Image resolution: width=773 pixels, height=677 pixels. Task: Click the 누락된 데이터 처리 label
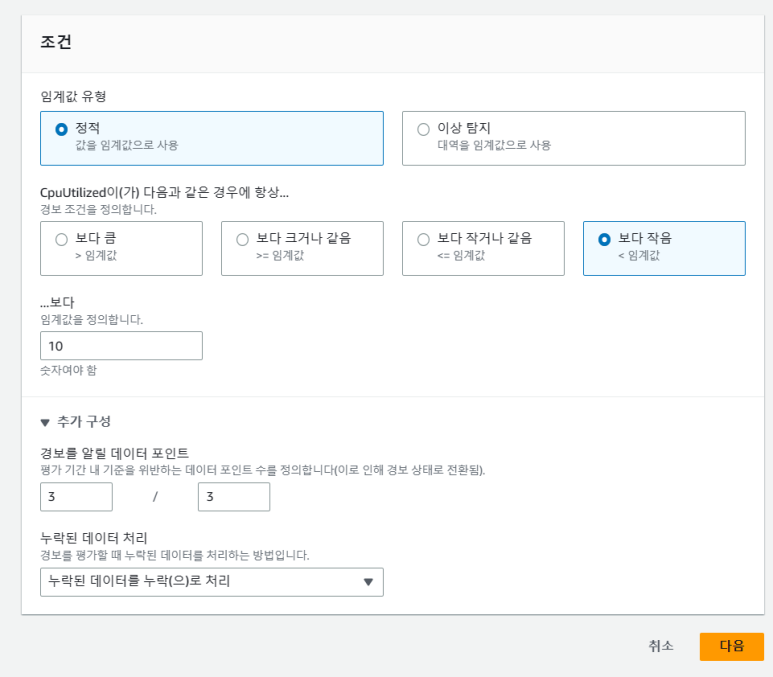point(94,538)
